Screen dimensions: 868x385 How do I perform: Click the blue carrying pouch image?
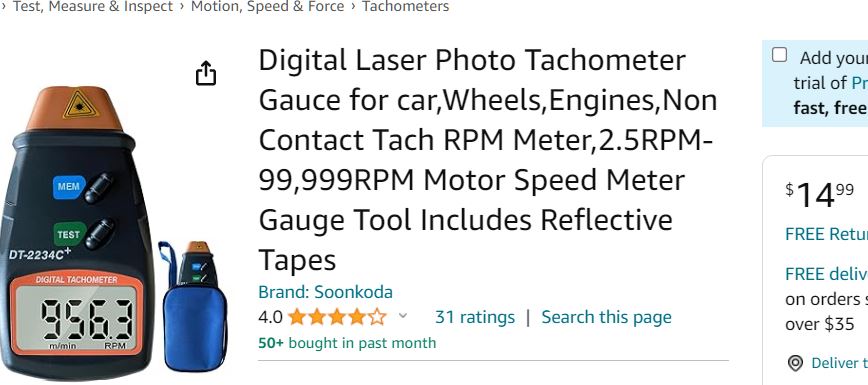tap(193, 306)
